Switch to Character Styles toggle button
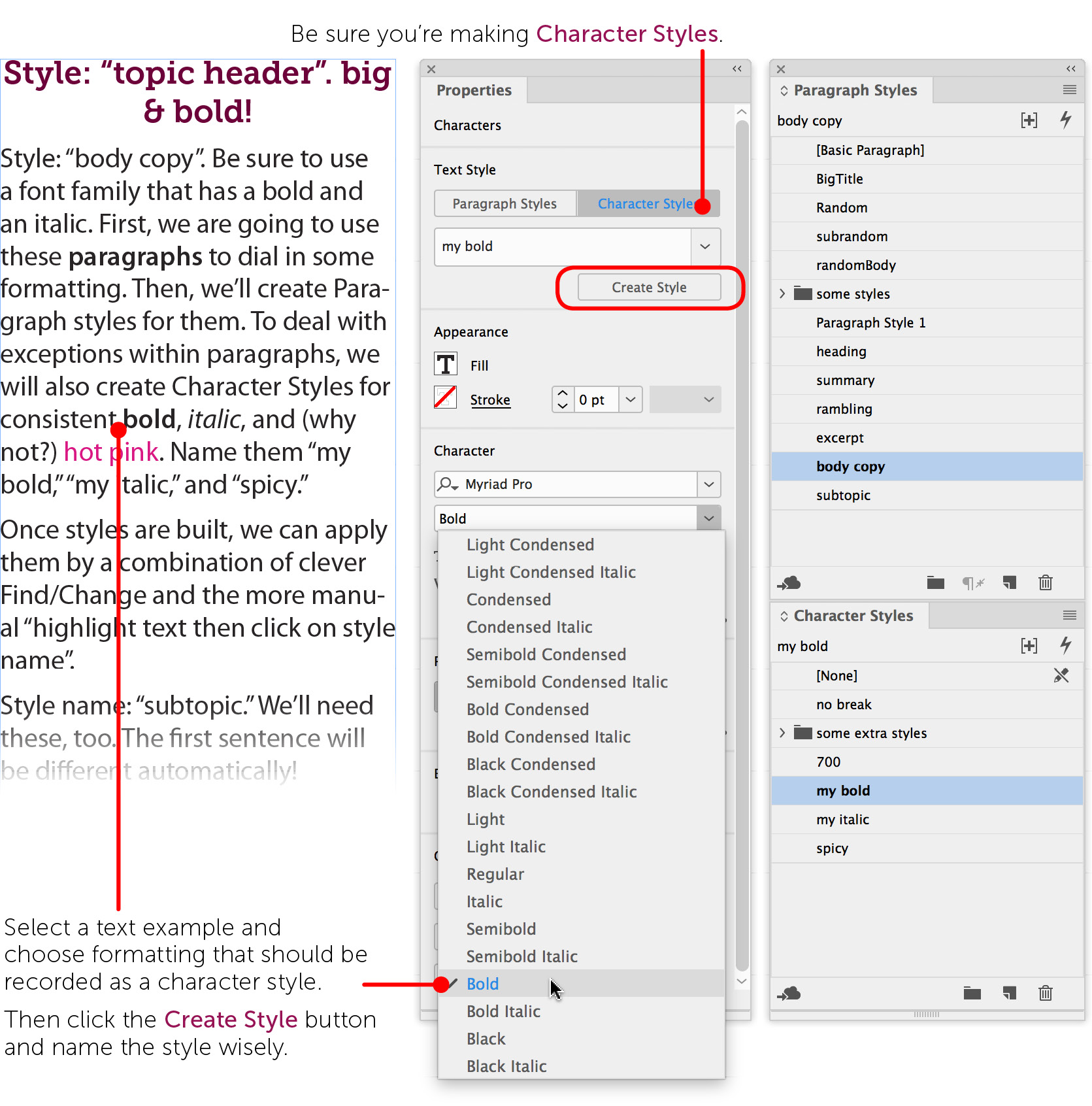The image size is (1092, 1106). tap(648, 203)
